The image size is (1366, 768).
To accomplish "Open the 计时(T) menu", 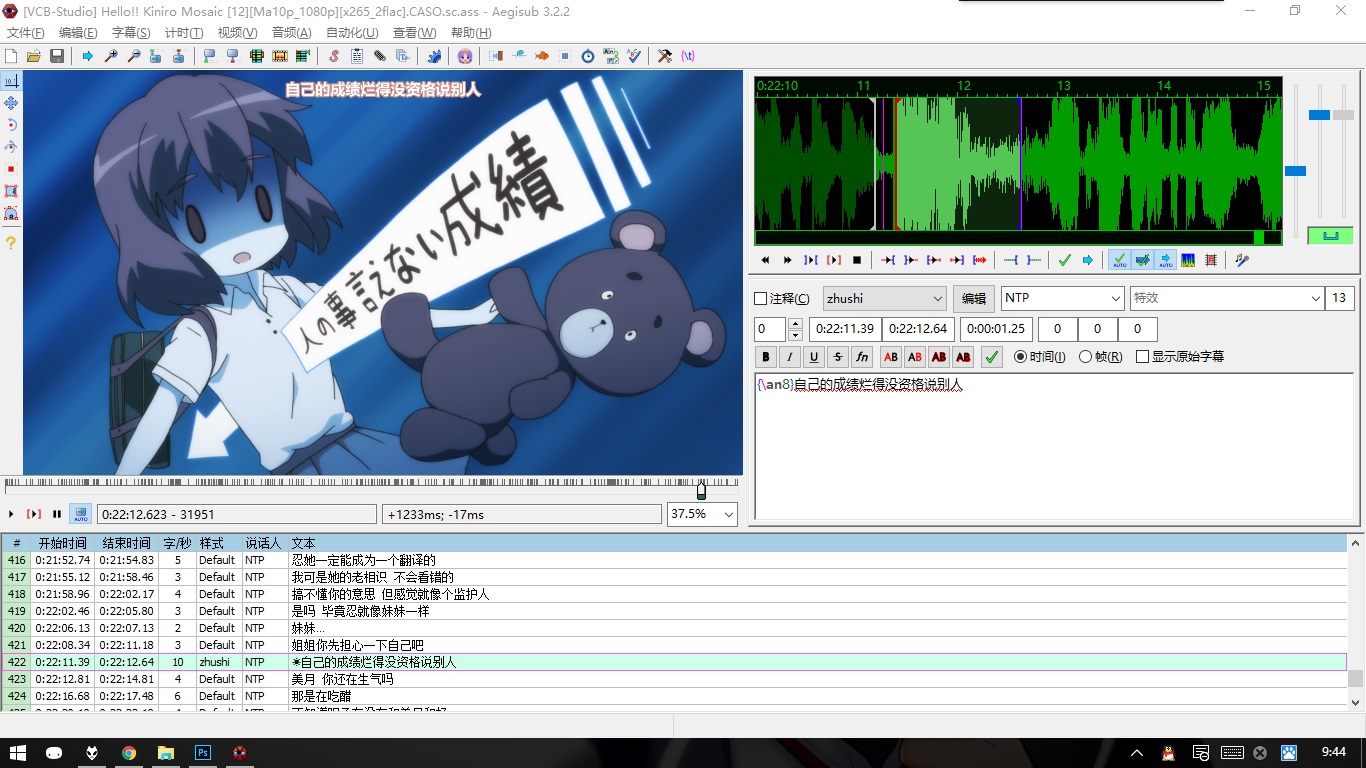I will click(x=184, y=33).
